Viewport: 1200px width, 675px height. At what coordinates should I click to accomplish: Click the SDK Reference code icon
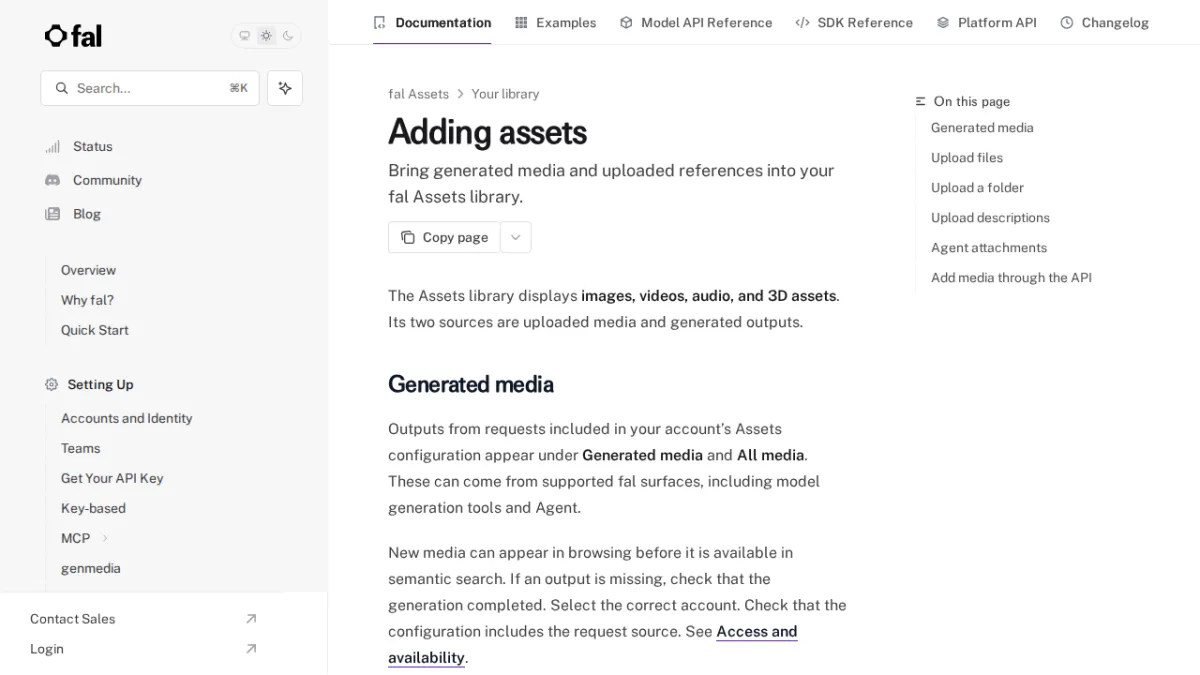click(x=802, y=22)
